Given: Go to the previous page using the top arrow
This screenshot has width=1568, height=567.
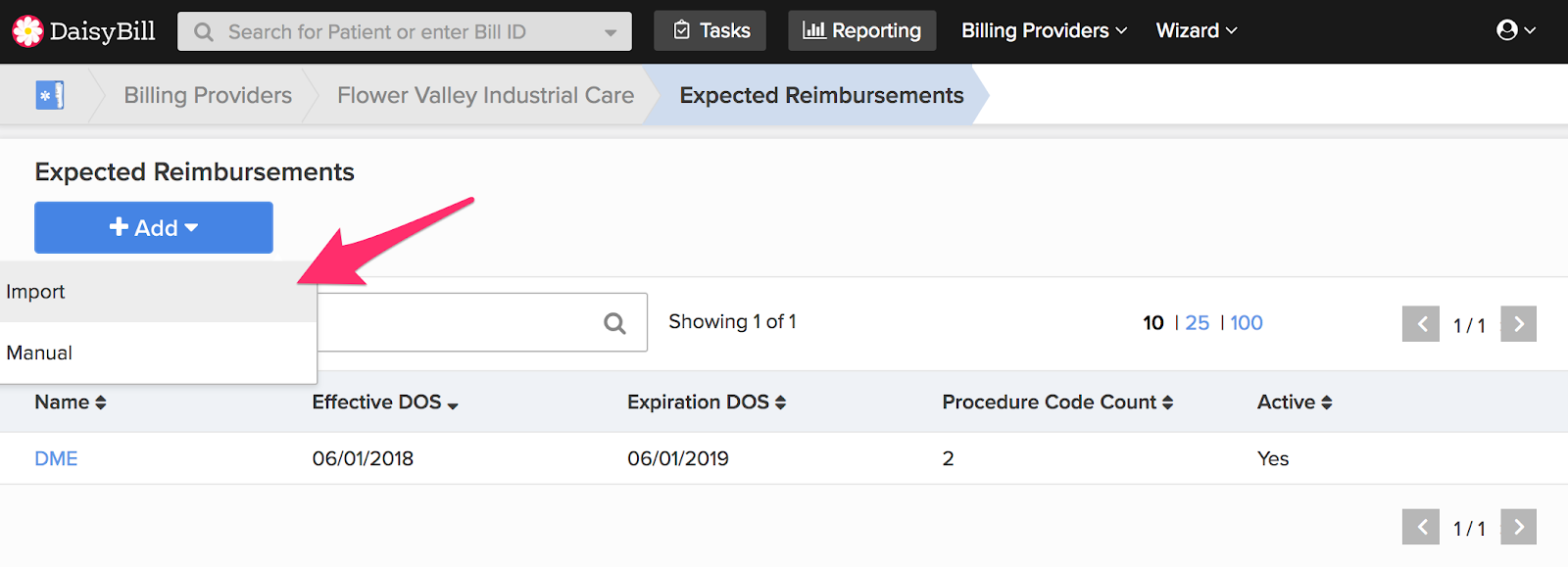Looking at the screenshot, I should (1421, 324).
